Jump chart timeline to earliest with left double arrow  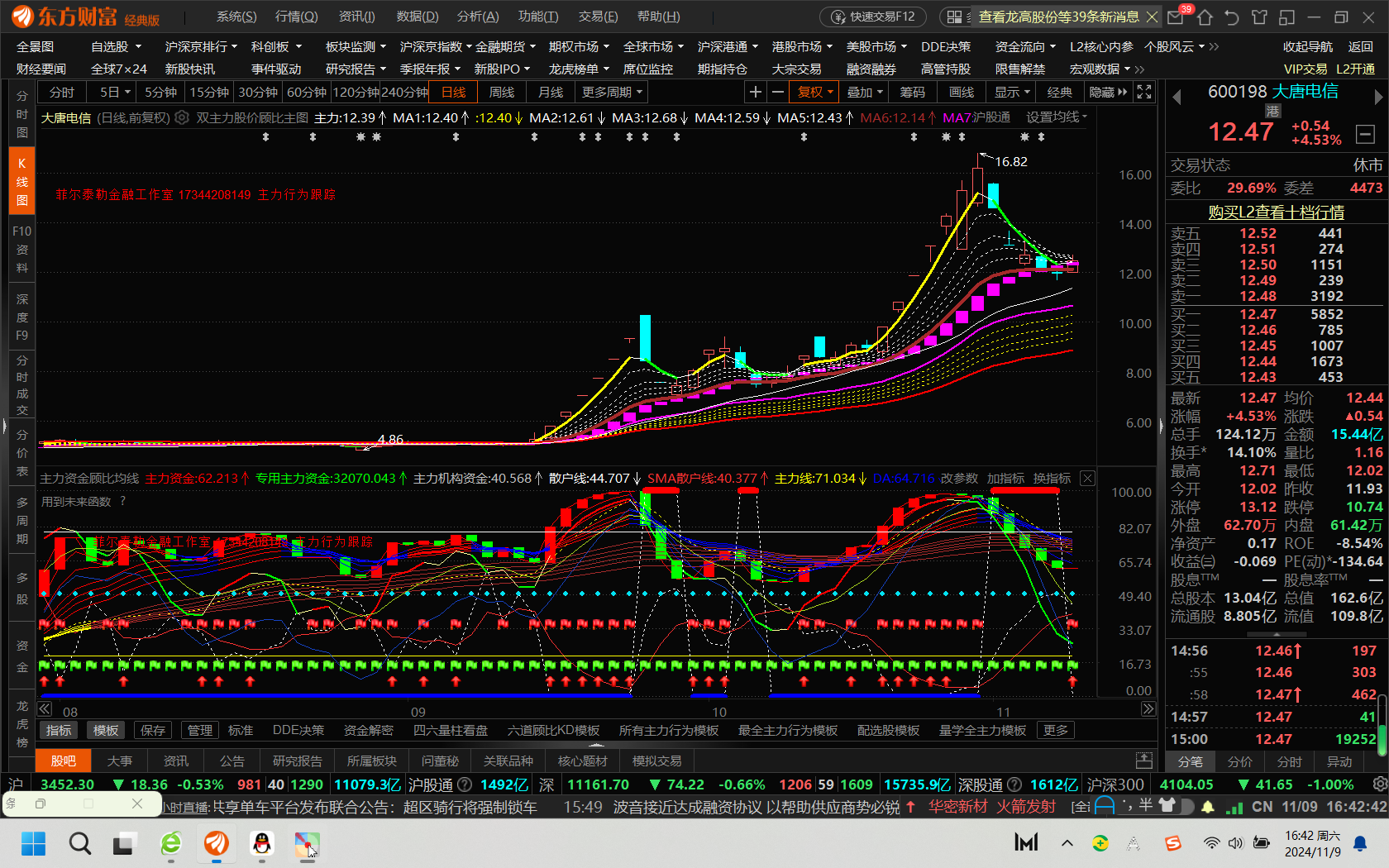(45, 708)
